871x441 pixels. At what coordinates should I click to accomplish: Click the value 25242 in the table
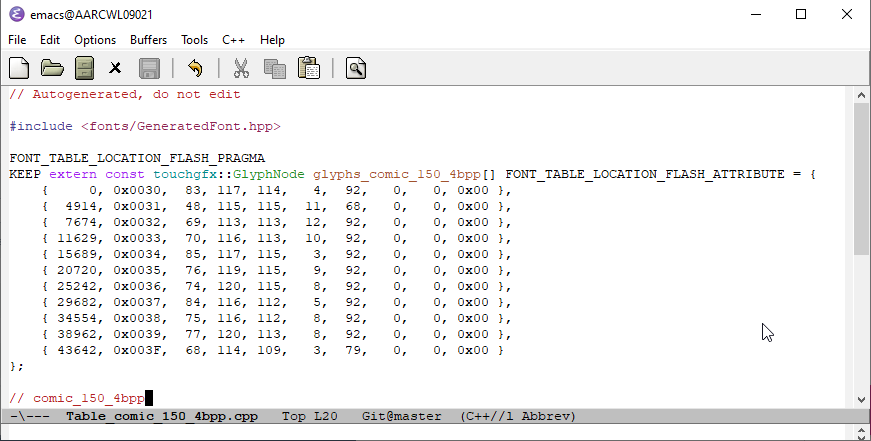click(77, 287)
